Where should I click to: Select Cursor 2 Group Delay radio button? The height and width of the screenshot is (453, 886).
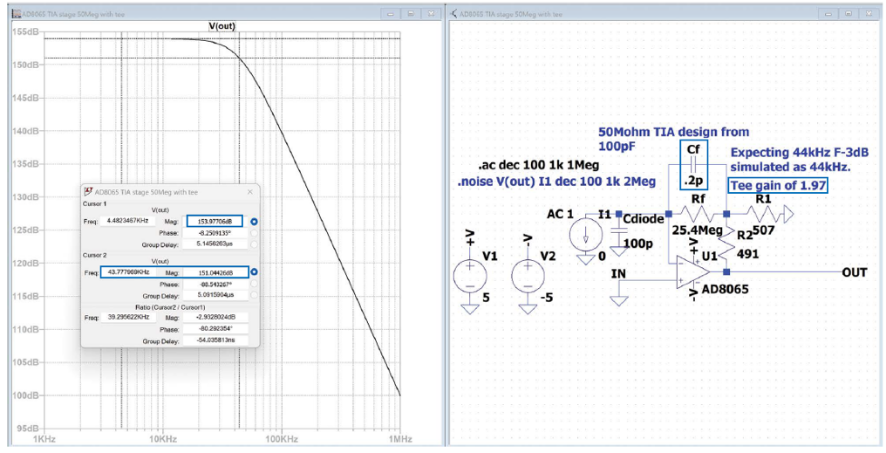tap(254, 296)
